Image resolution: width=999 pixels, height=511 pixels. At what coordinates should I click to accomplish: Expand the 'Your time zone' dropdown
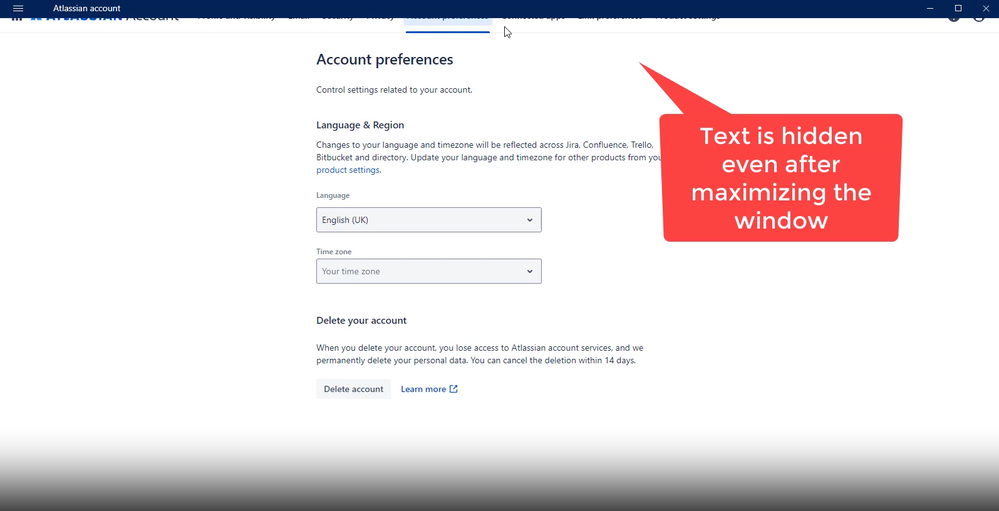click(429, 271)
